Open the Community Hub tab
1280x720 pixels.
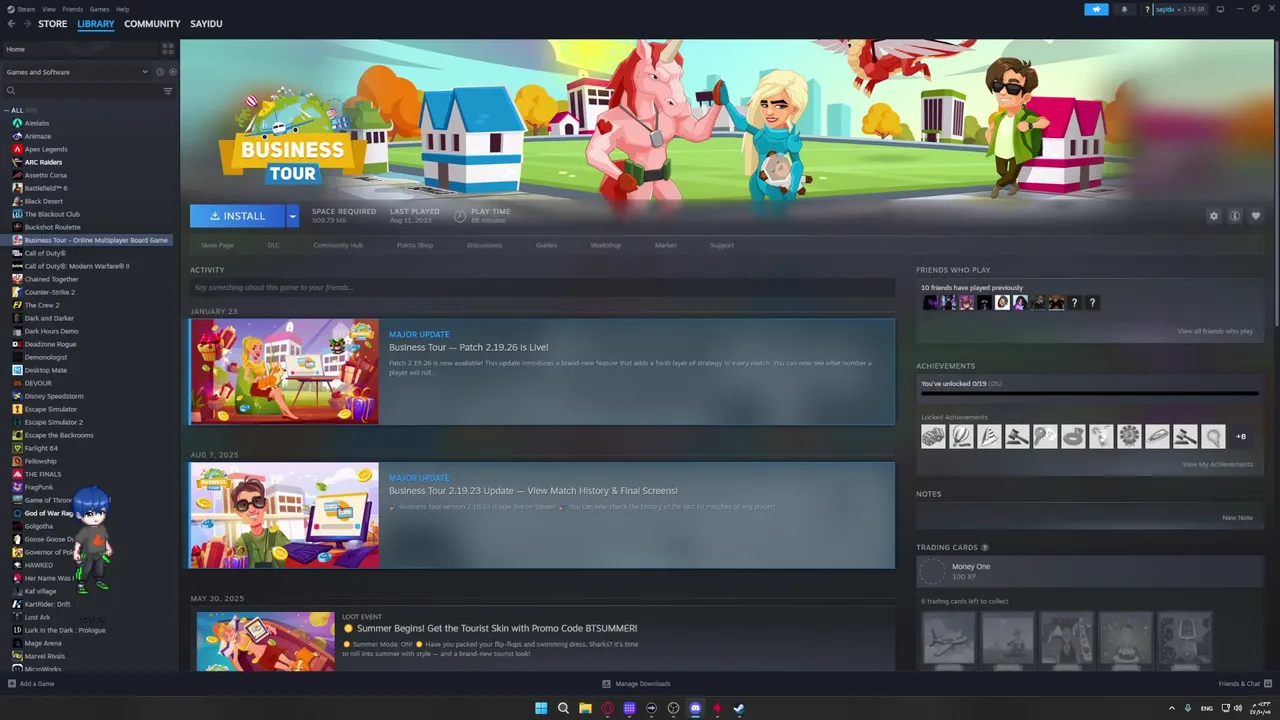pos(338,245)
